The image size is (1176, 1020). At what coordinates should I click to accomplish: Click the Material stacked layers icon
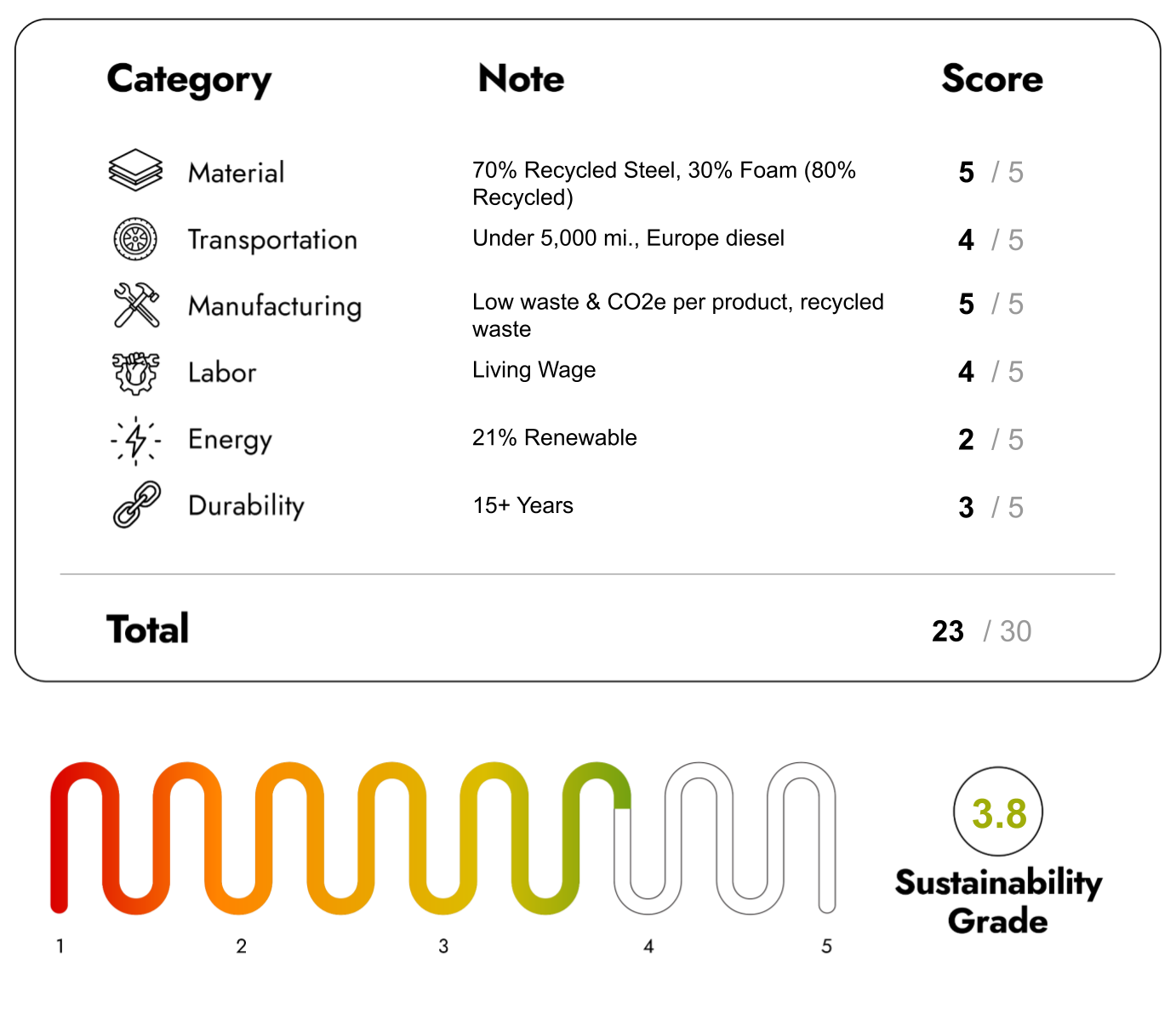click(x=135, y=170)
